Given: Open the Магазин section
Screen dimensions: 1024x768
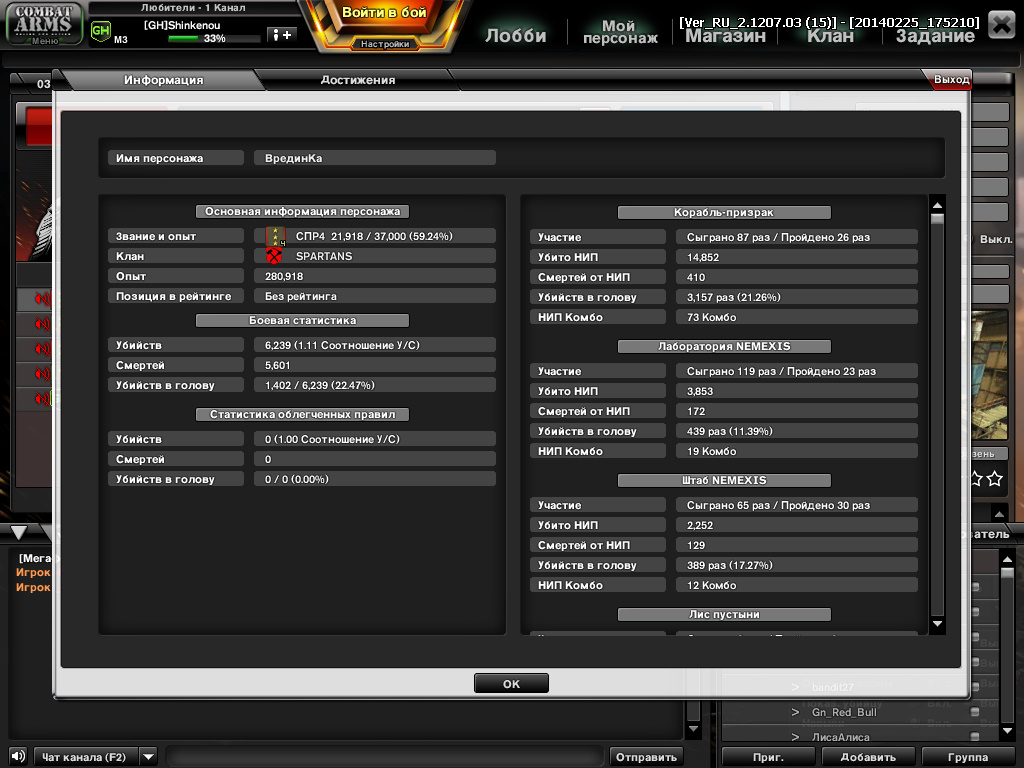Looking at the screenshot, I should (x=725, y=36).
